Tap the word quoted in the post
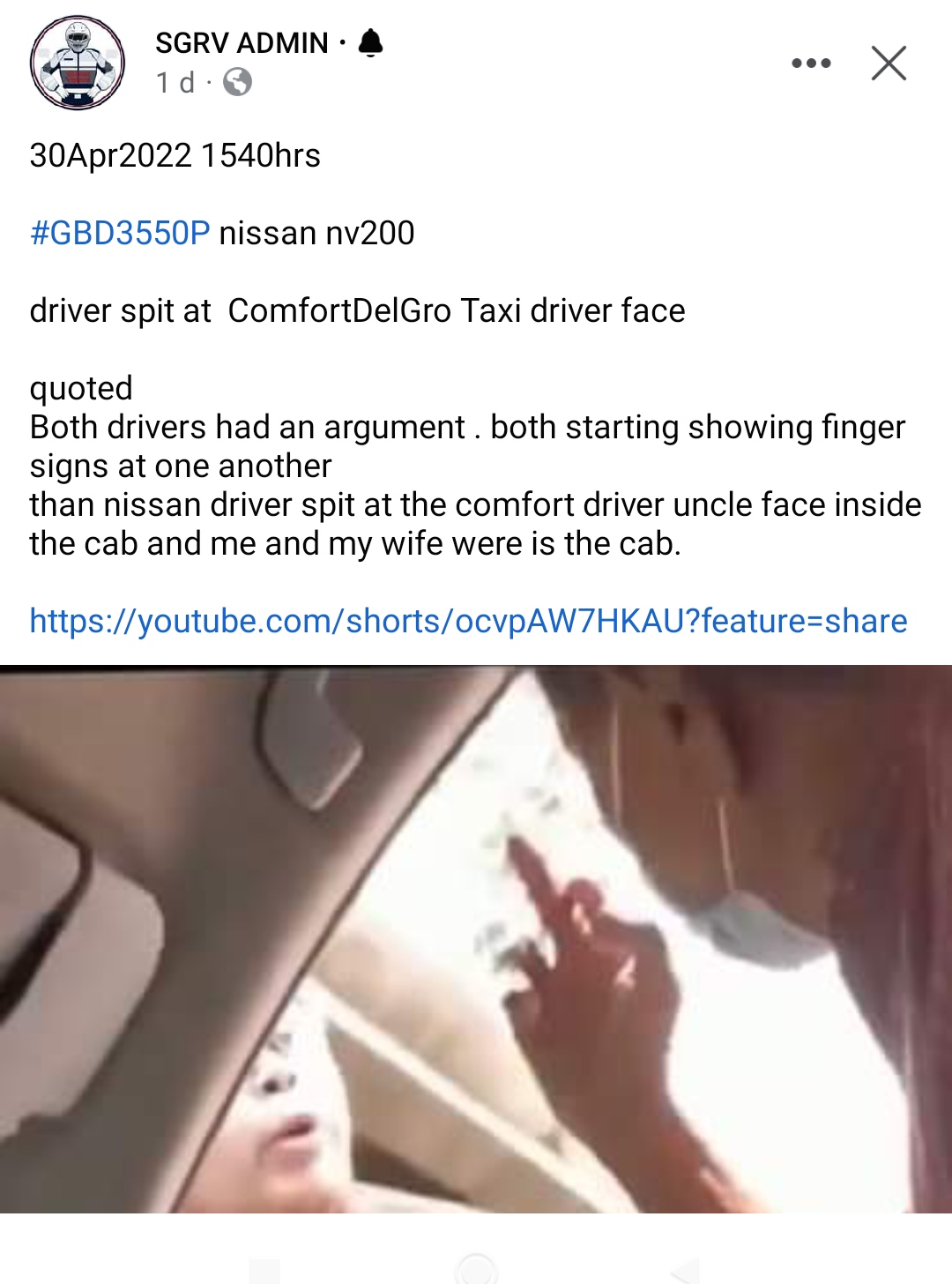The image size is (952, 1284). click(81, 388)
